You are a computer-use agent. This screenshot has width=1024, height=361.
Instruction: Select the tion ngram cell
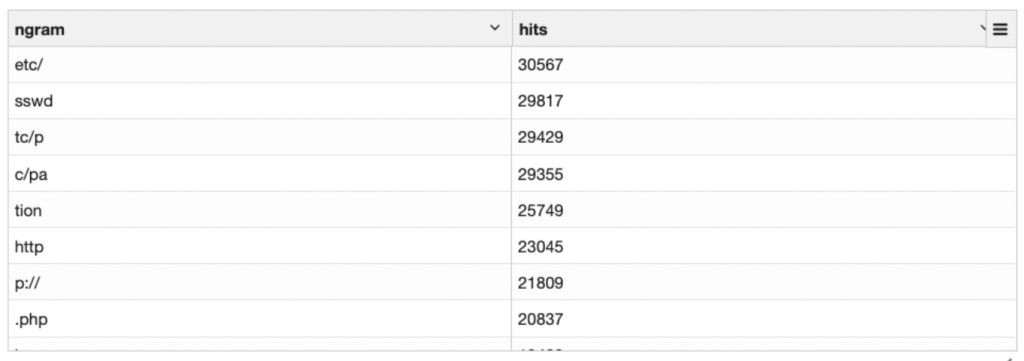(x=260, y=210)
